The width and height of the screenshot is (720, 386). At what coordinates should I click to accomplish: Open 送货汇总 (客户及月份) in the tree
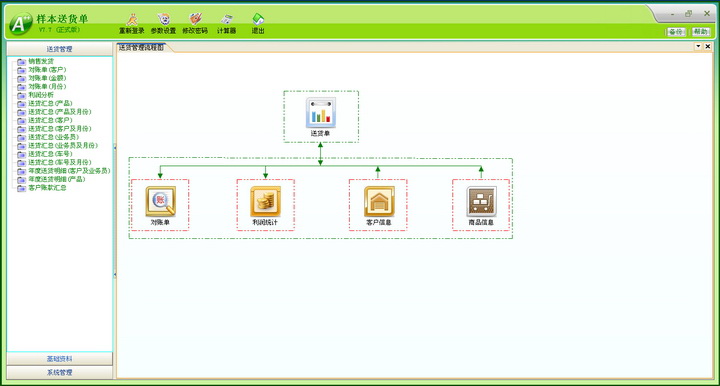click(60, 129)
